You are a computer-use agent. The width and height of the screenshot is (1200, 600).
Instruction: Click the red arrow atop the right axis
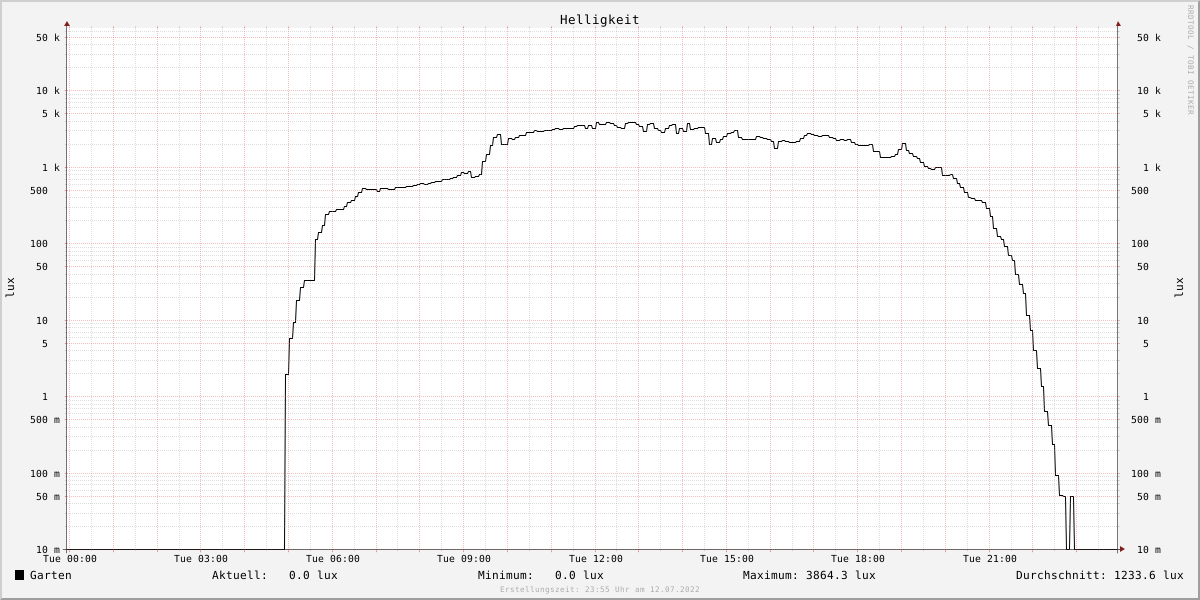1118,23
